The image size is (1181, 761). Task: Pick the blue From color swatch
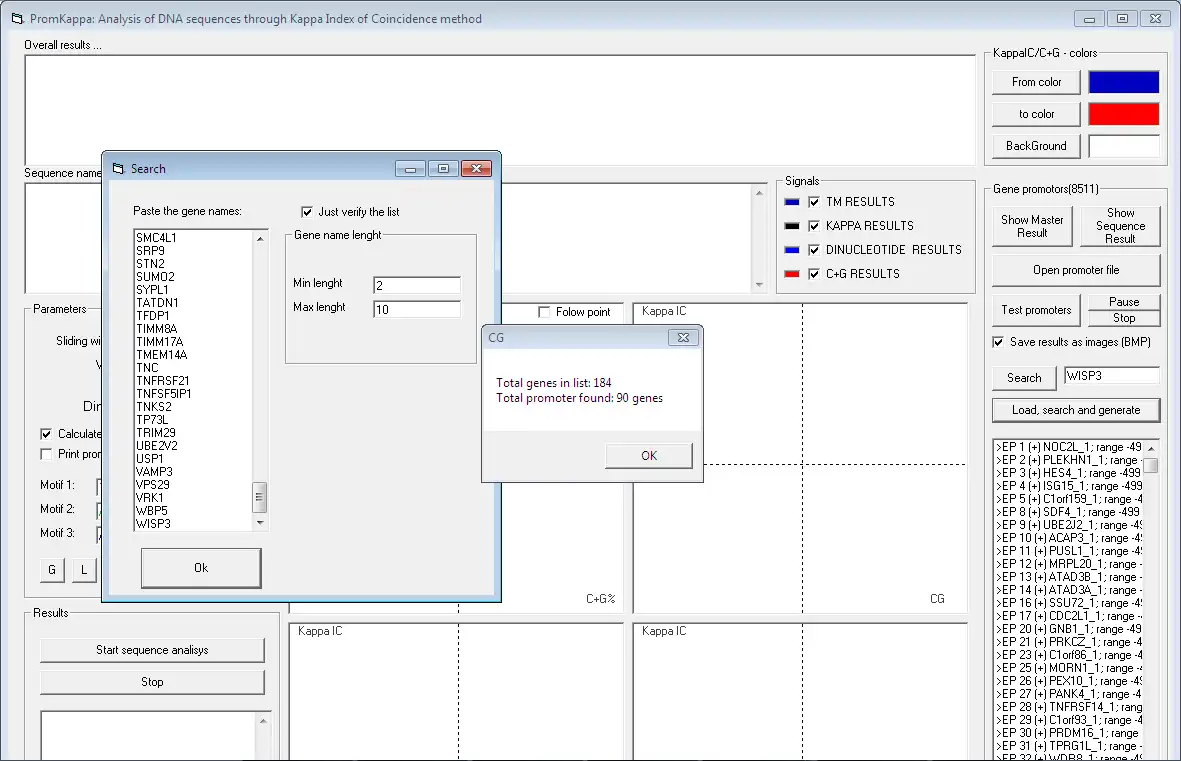point(1124,82)
